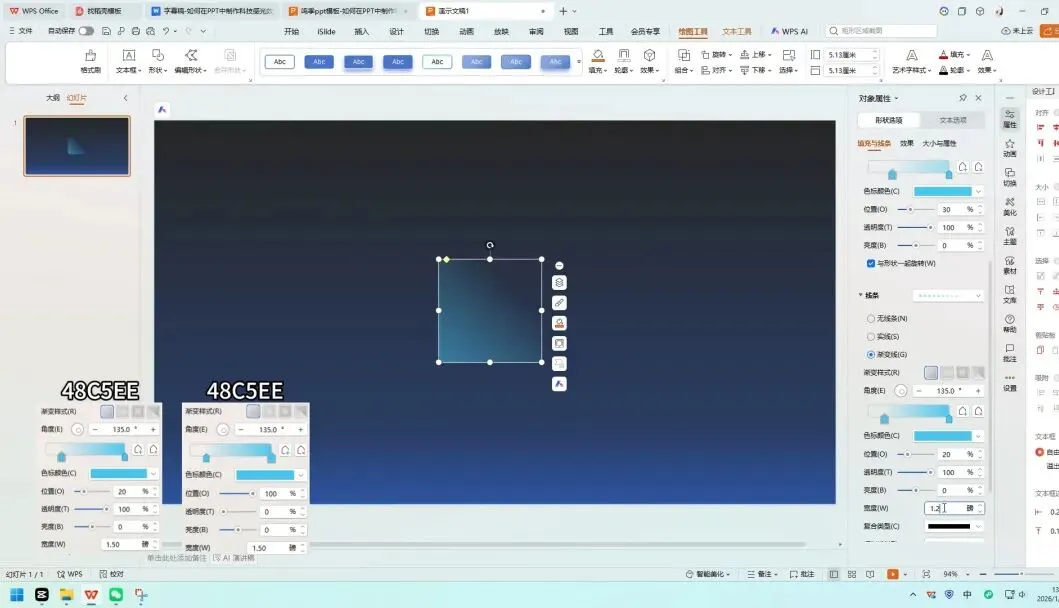Open the Design (设计) ribbon tab

point(396,32)
